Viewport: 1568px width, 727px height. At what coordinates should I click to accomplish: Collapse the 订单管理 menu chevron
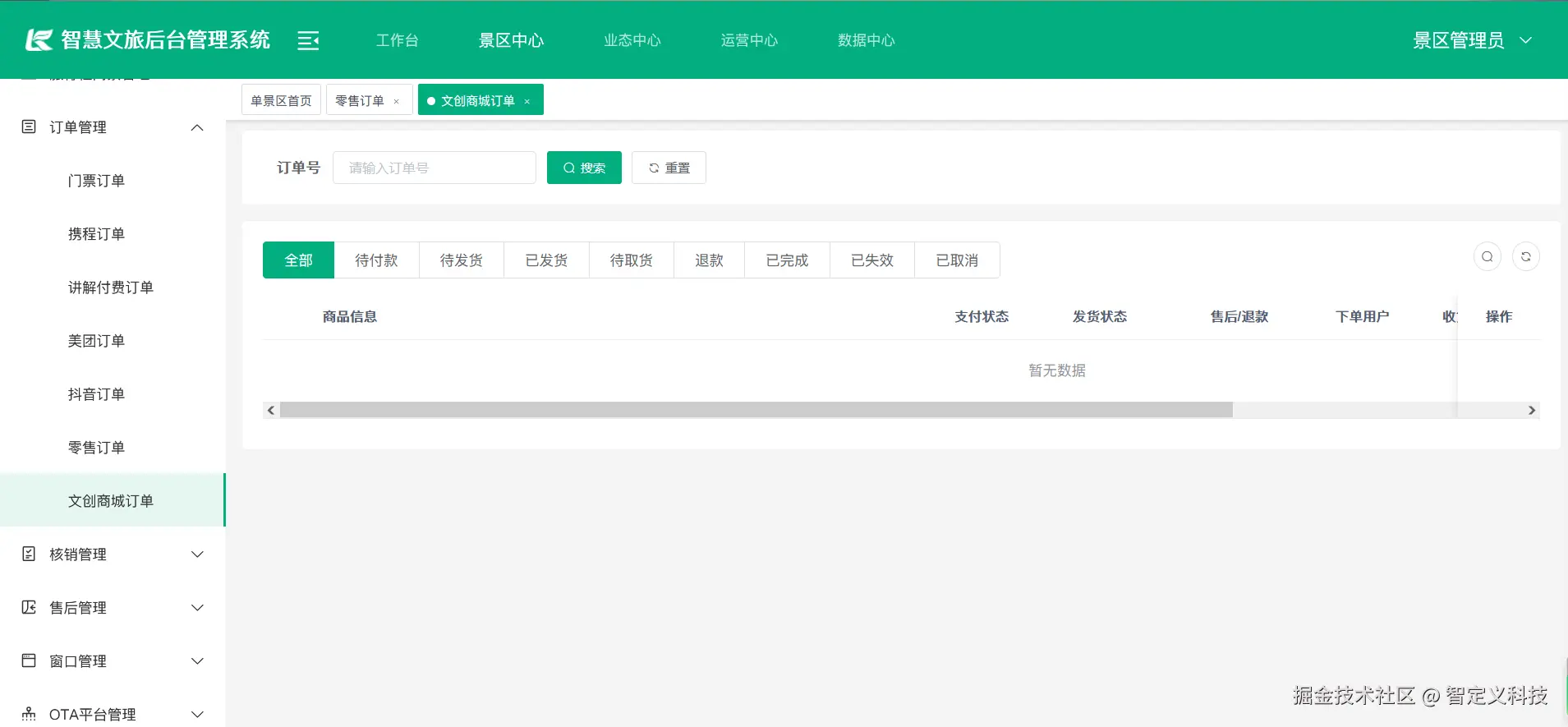click(197, 127)
